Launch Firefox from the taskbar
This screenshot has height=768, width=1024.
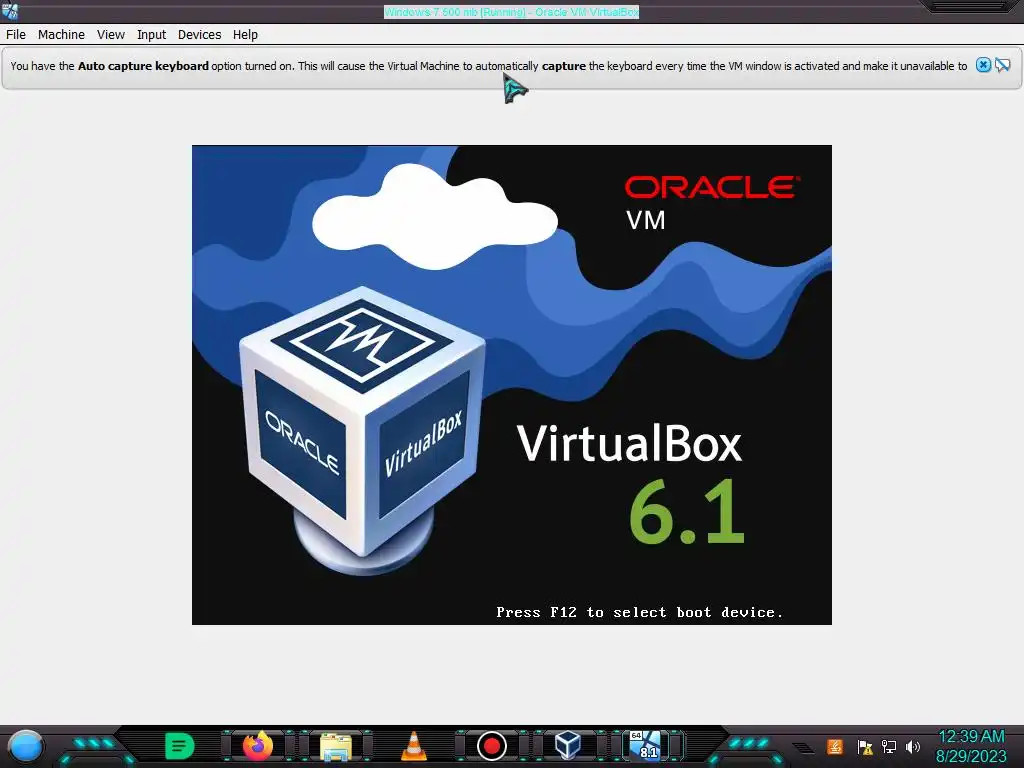tap(257, 746)
